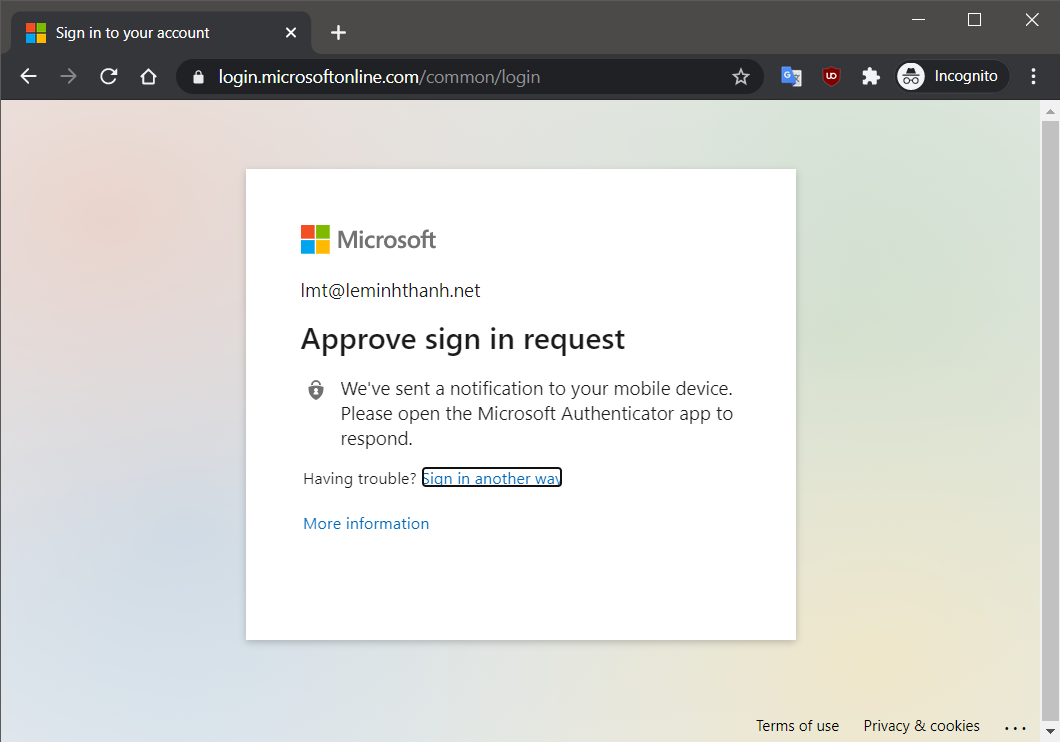The width and height of the screenshot is (1060, 742).
Task: Click the scrollbar up arrow
Action: coord(1050,111)
